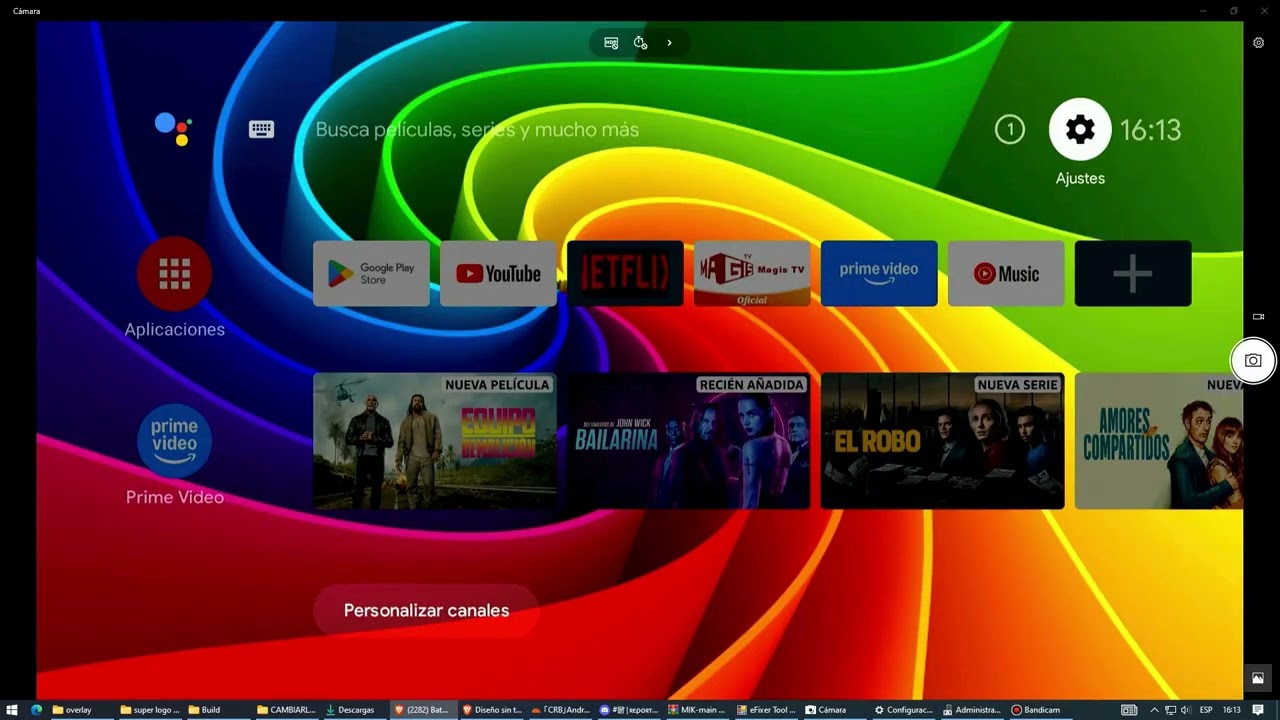Open the network tray icon

click(x=1170, y=710)
